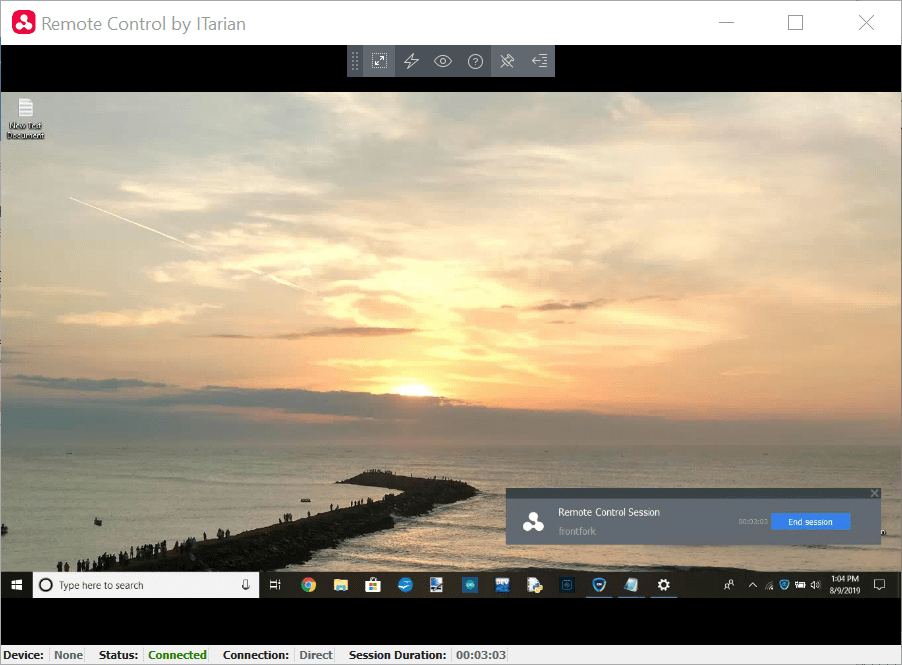Toggle full screen mode in session toolbar
The image size is (902, 665).
coord(379,61)
